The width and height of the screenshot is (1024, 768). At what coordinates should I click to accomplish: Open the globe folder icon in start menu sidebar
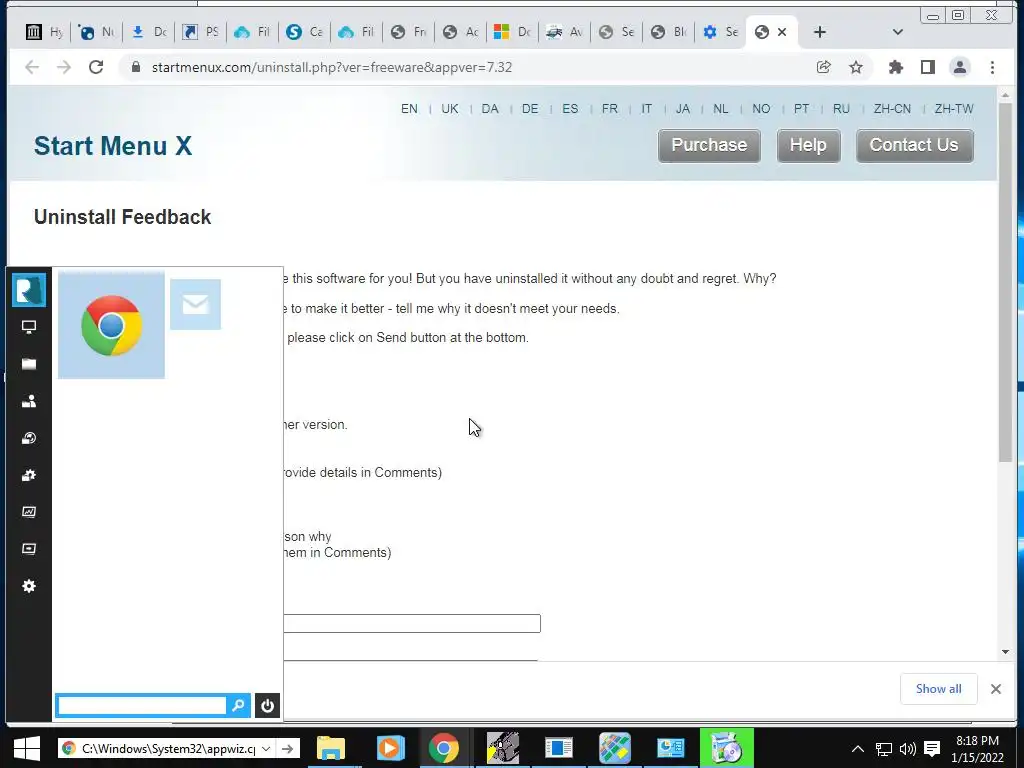[29, 438]
